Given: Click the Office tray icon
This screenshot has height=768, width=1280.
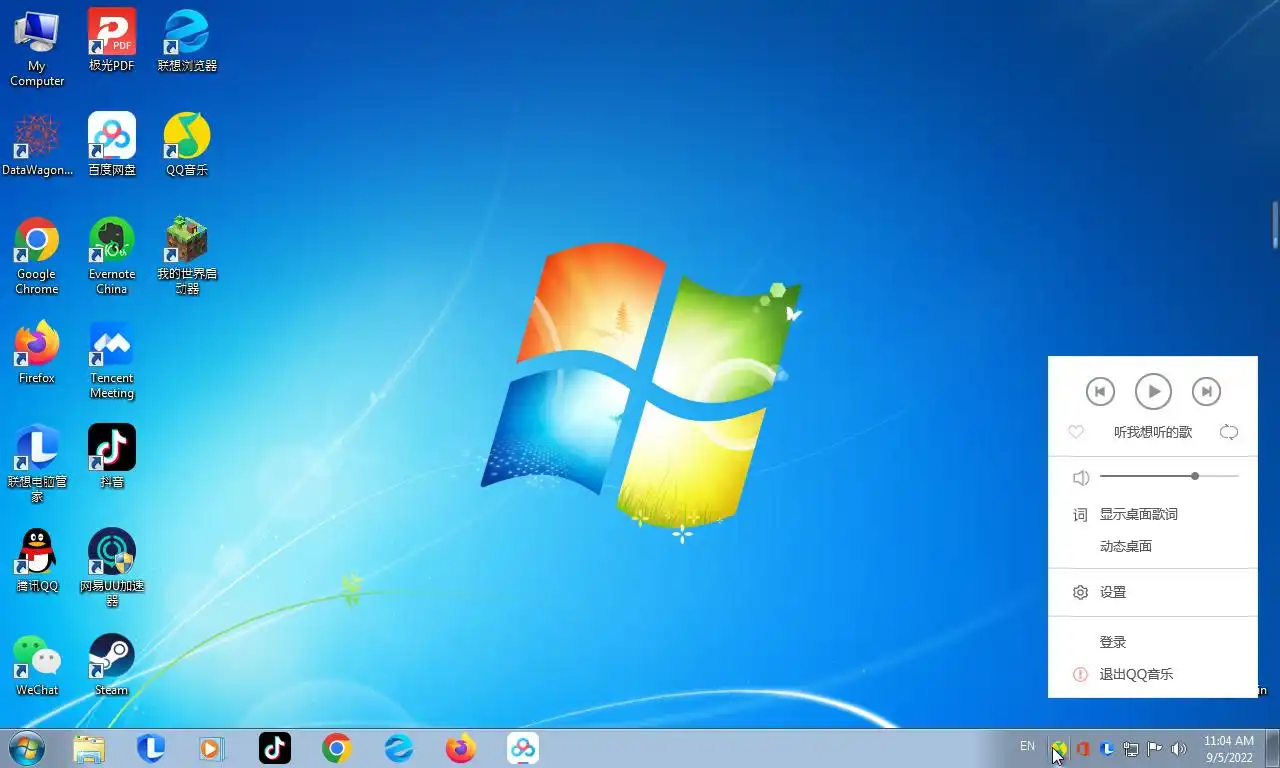Looking at the screenshot, I should (x=1083, y=748).
